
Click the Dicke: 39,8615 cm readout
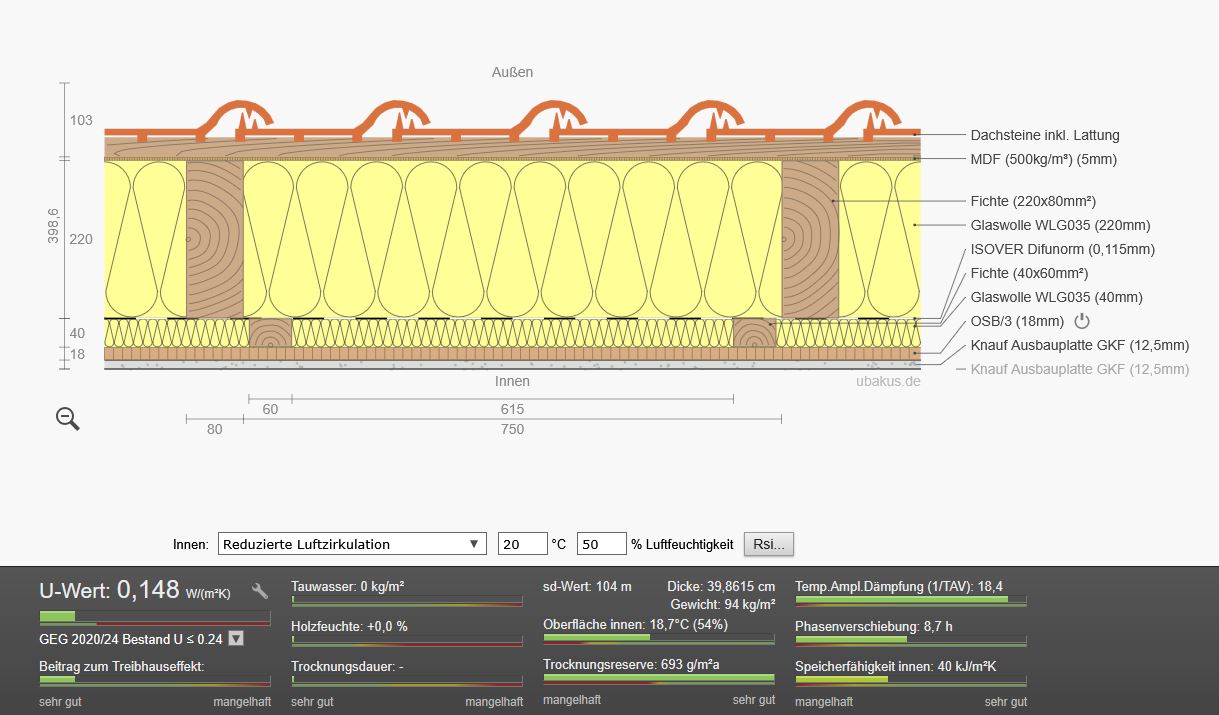tap(721, 587)
